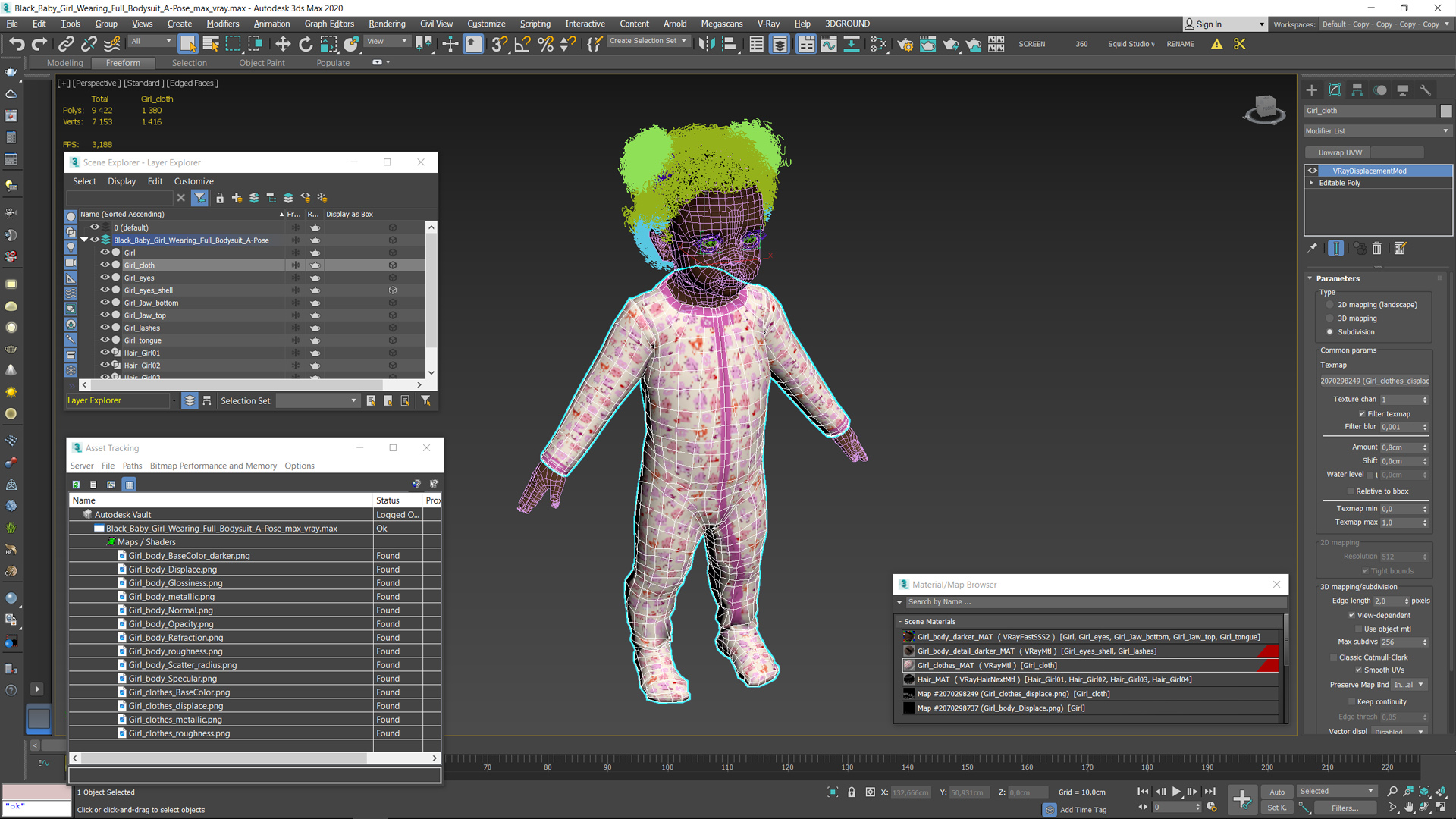Open Render Setup teapot icon
The width and height of the screenshot is (1456, 819).
(905, 44)
